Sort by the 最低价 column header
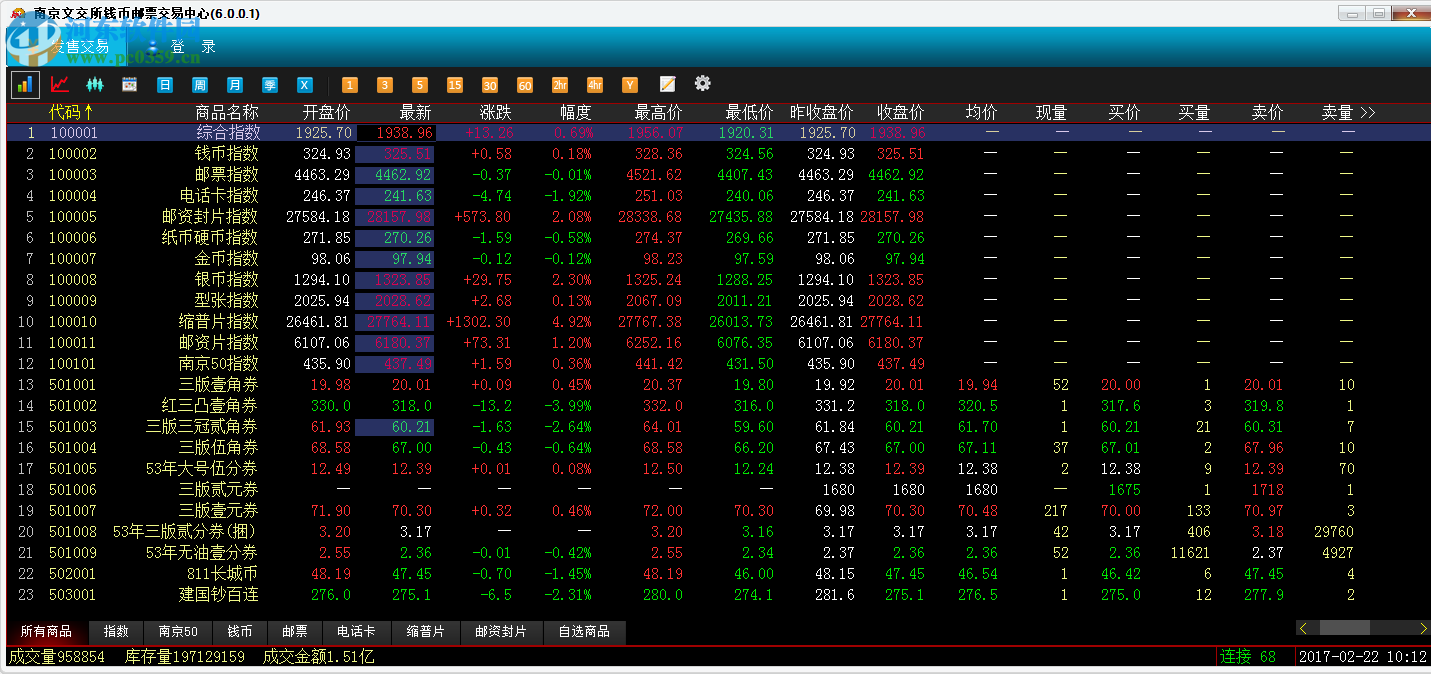 749,112
